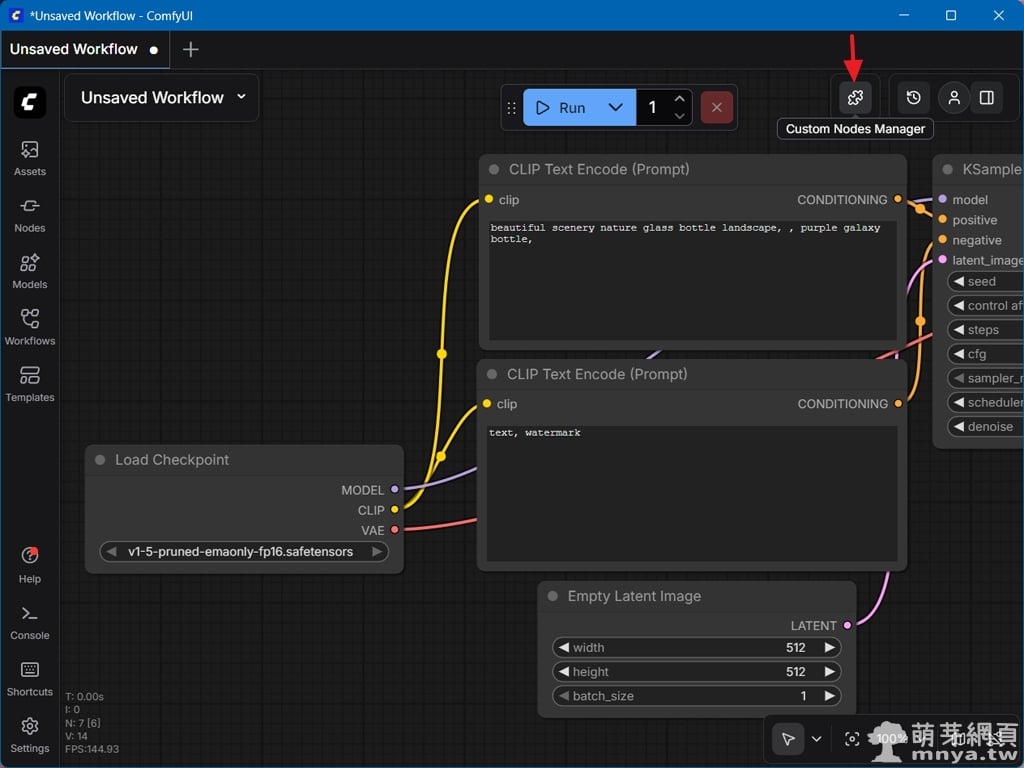
Task: Open the Settings gear
Action: [x=30, y=734]
